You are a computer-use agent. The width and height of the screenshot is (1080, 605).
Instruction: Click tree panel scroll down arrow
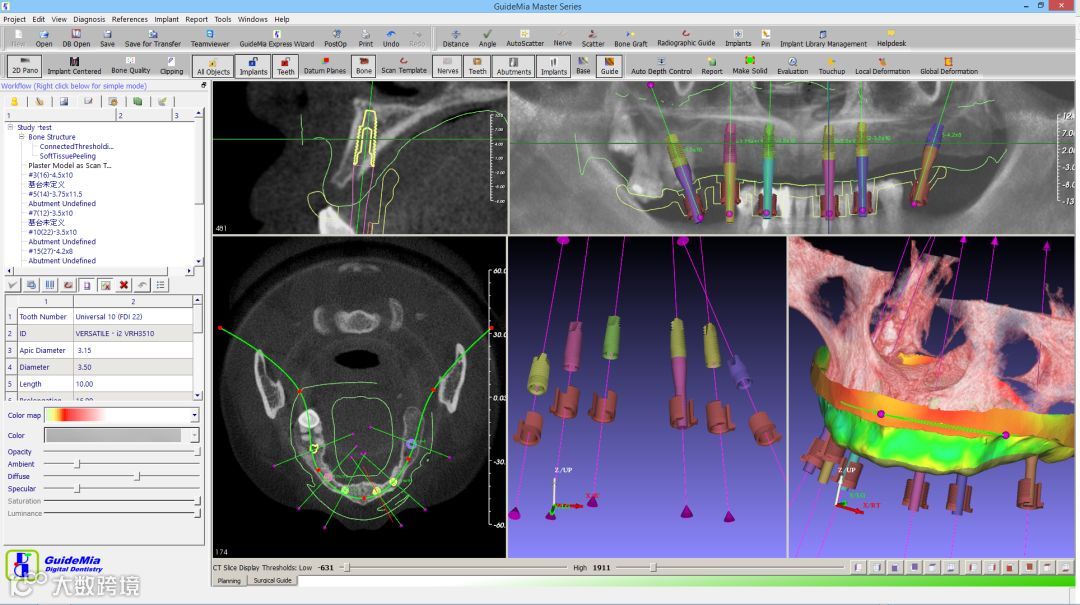[x=198, y=261]
